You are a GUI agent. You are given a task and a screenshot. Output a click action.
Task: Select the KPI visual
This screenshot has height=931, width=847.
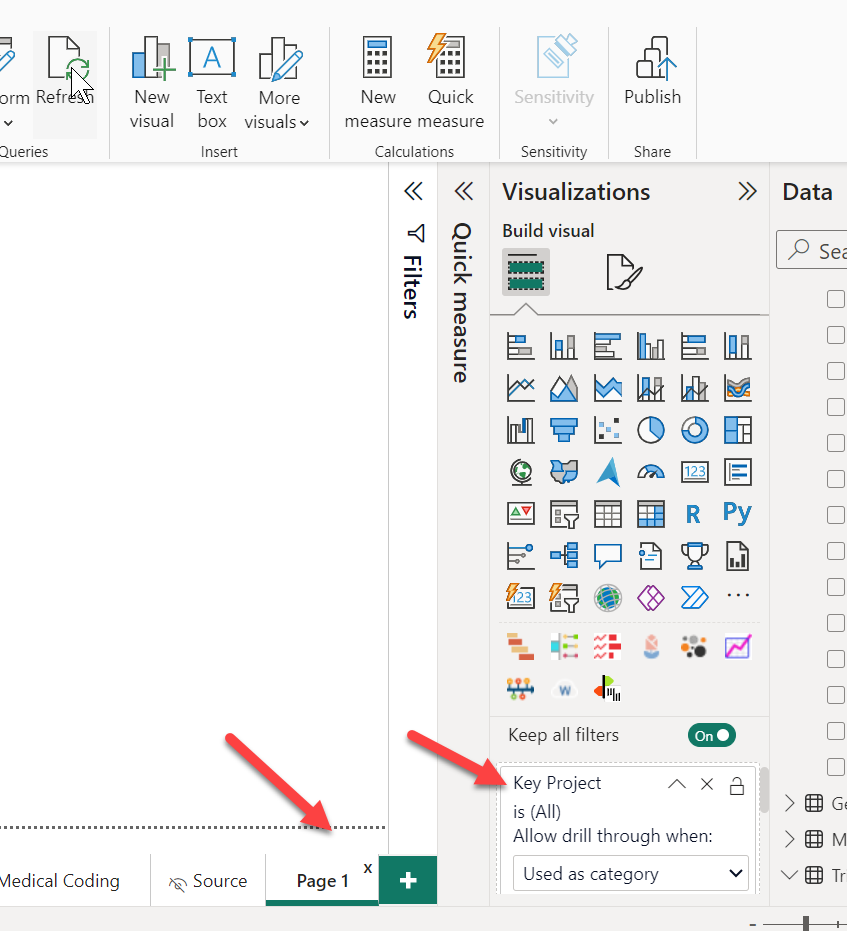(x=521, y=514)
